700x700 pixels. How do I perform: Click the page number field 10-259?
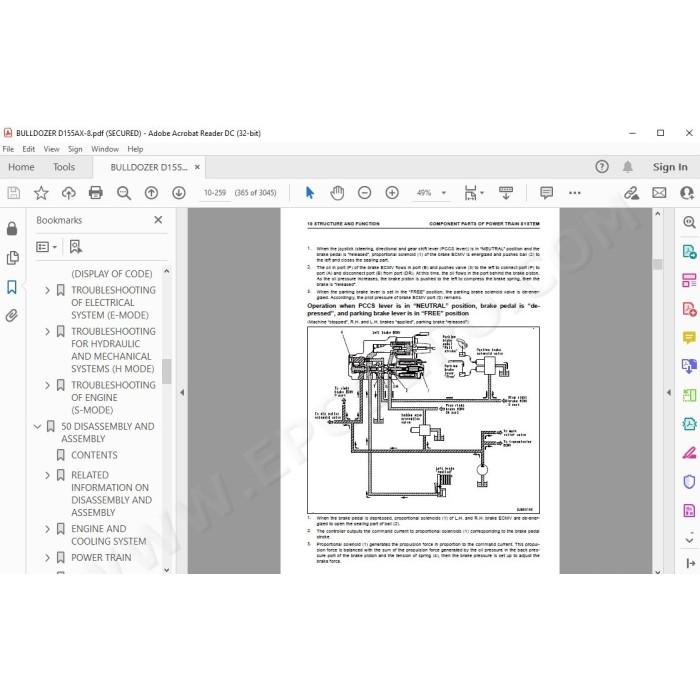pos(215,193)
